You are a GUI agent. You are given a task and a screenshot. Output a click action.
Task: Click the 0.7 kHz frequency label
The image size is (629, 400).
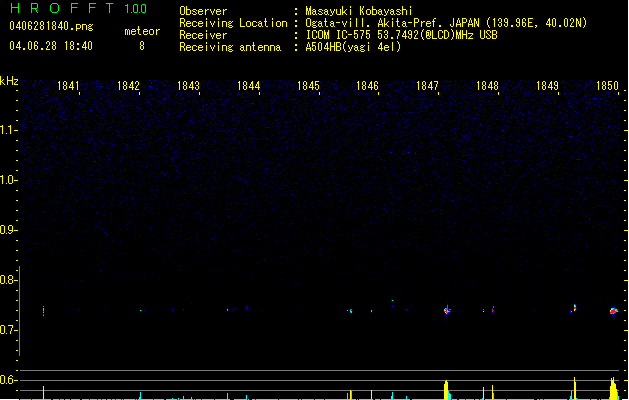pos(8,330)
